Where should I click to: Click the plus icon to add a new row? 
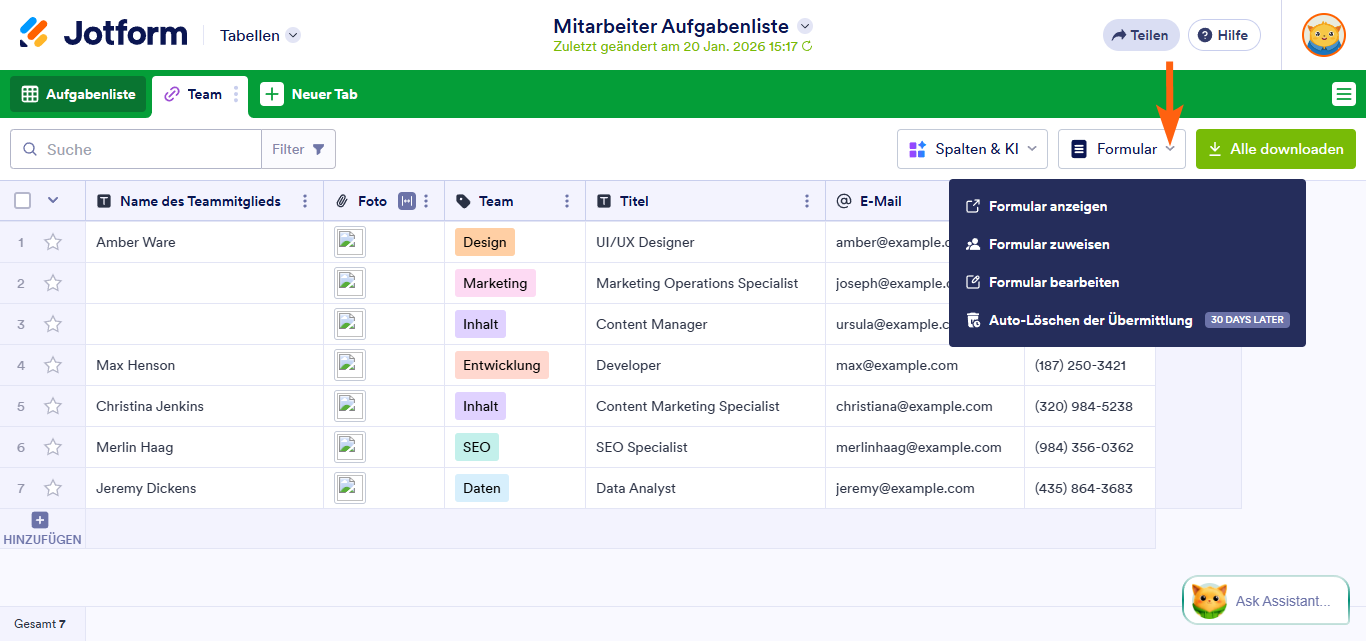39,520
